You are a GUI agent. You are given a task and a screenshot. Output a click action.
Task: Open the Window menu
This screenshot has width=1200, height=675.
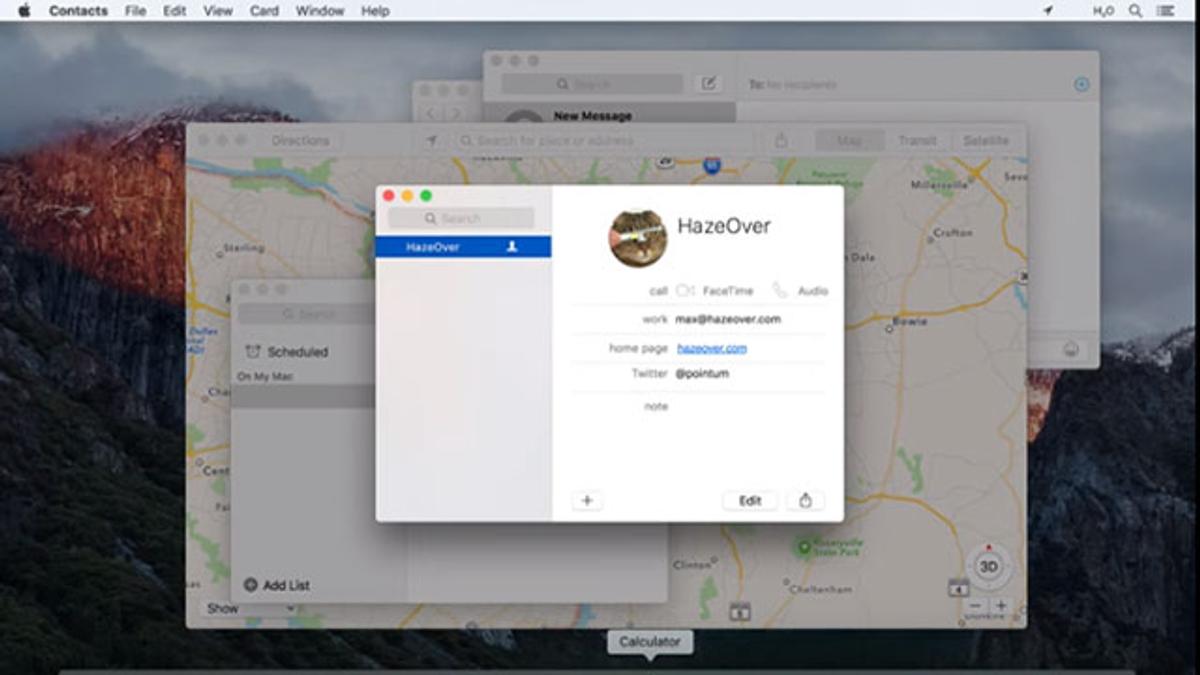(320, 11)
